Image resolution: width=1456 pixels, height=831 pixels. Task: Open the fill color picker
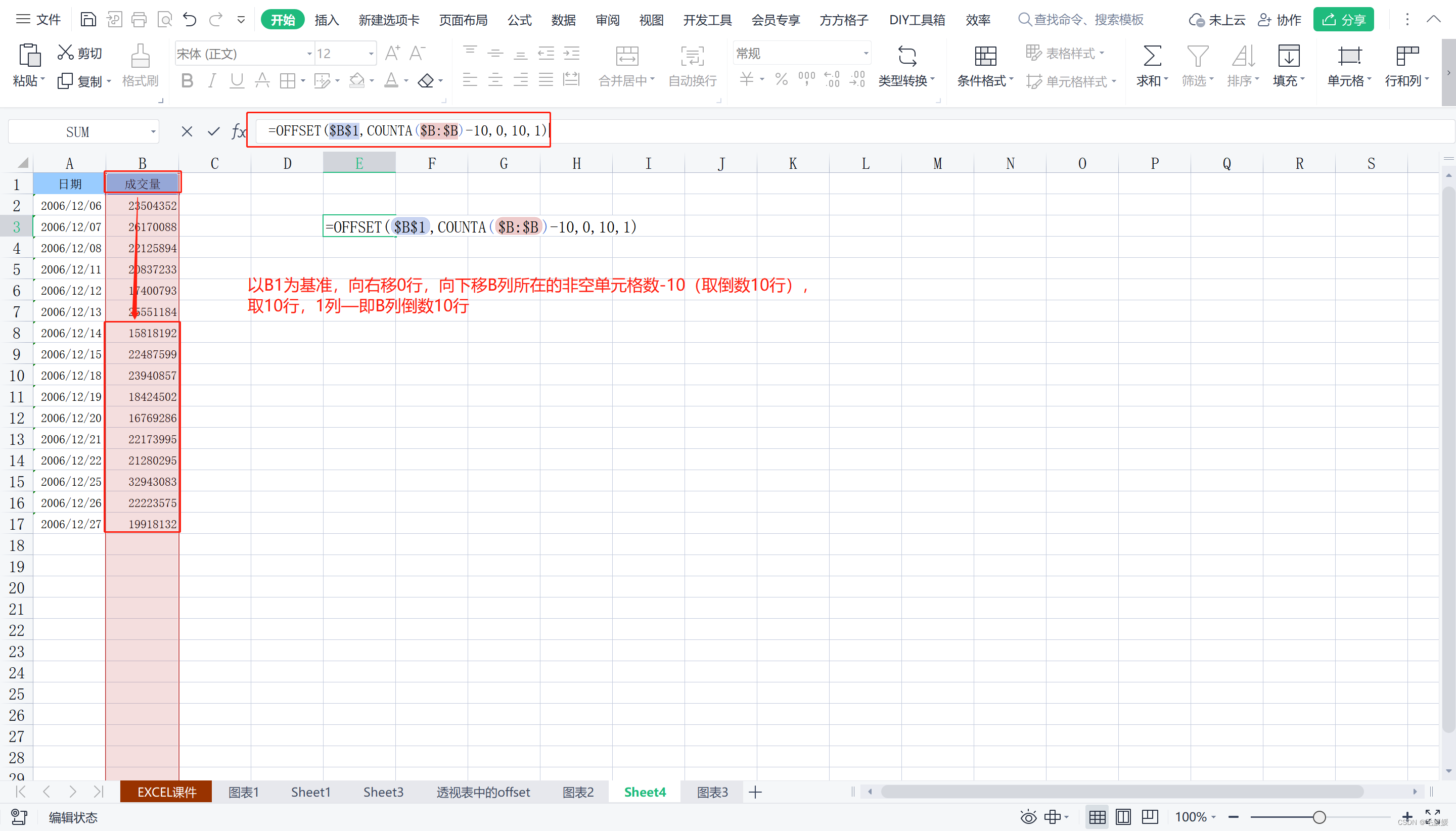[x=357, y=80]
